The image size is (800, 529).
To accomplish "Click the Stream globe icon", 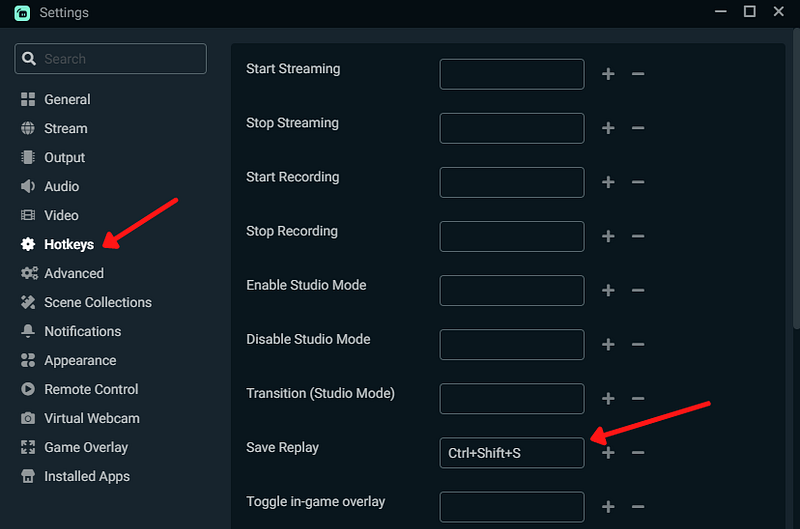I will pos(28,129).
